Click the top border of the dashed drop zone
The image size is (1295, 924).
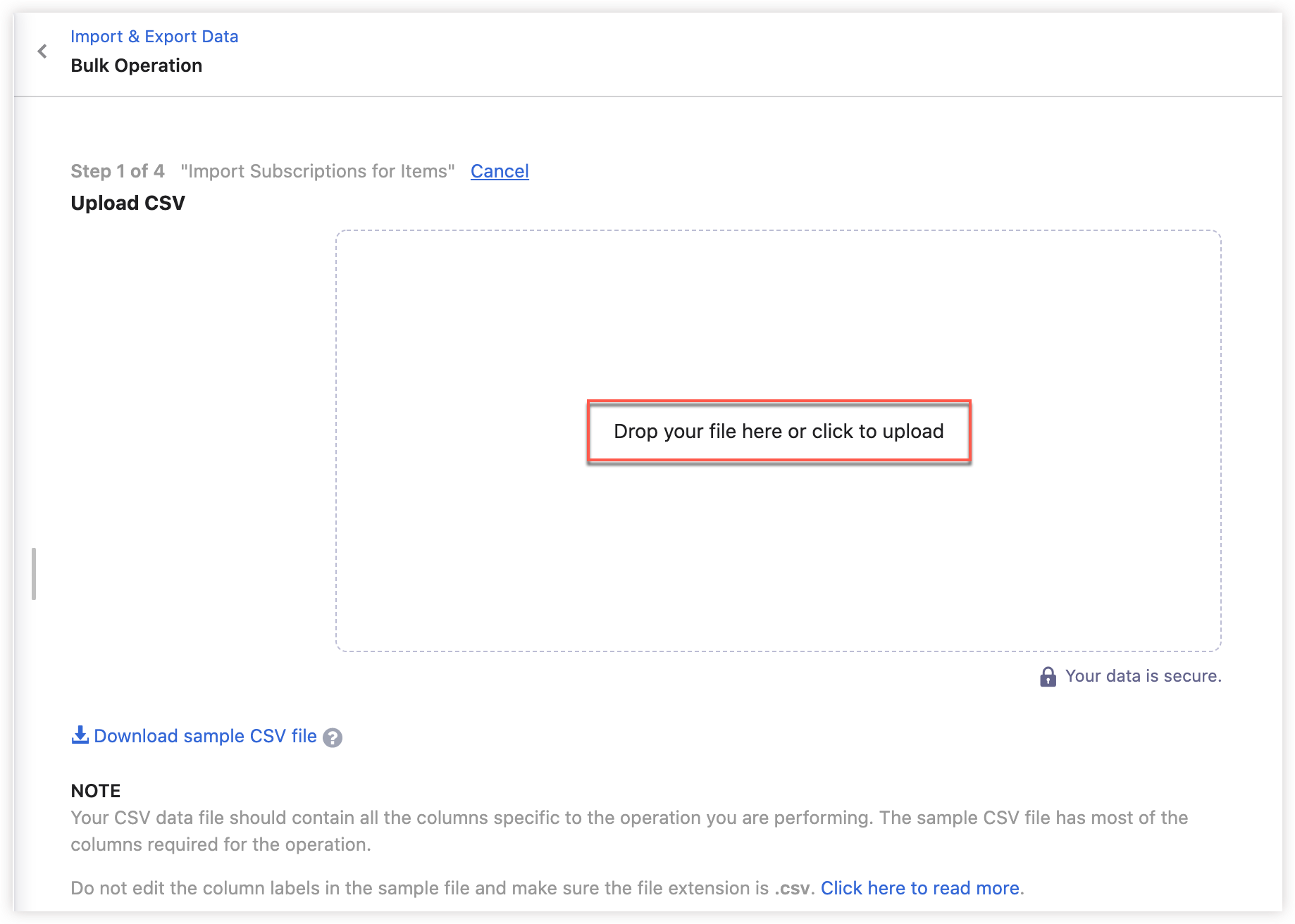coord(778,231)
